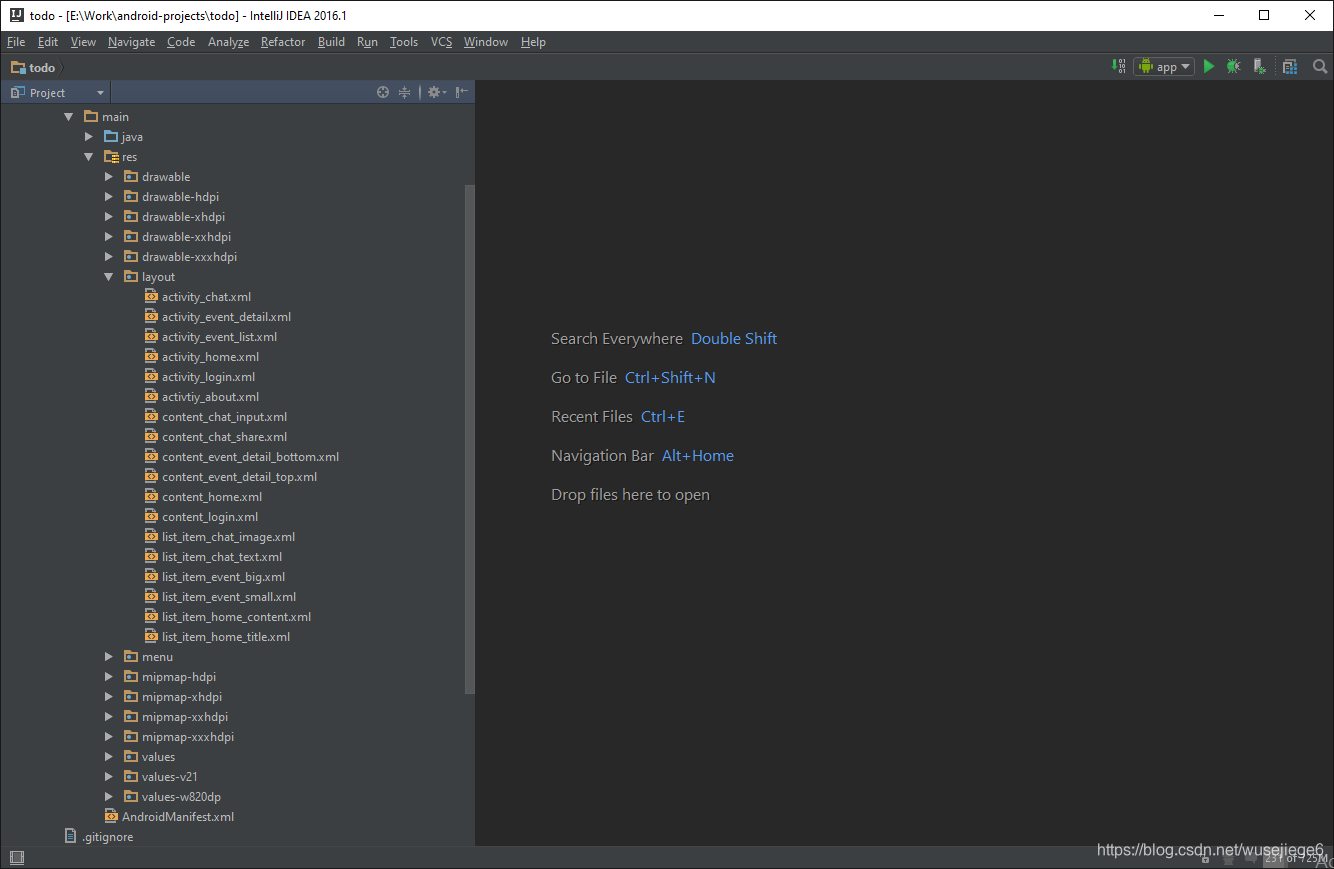Select activtiy_about.xml file
Image resolution: width=1334 pixels, height=869 pixels.
click(210, 397)
